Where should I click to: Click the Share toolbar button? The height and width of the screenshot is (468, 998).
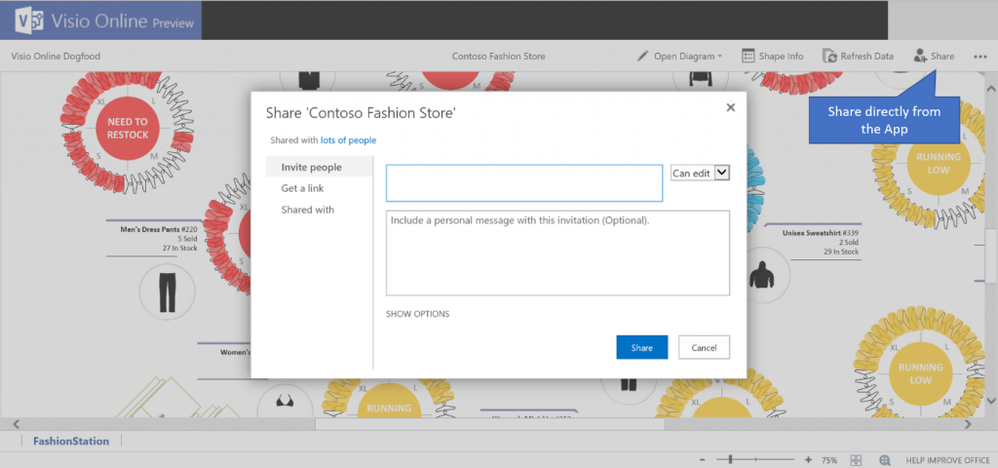point(934,56)
